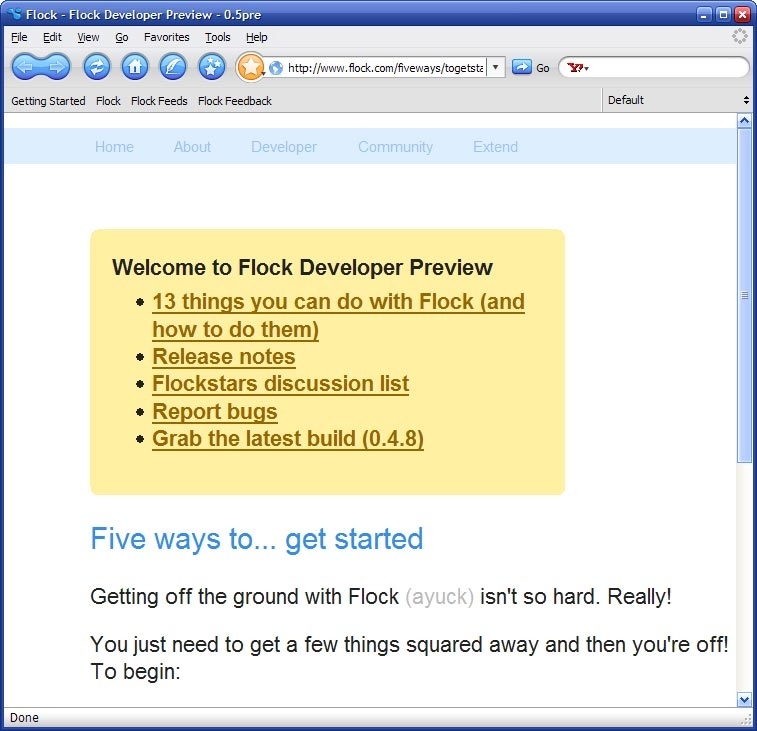Viewport: 757px width, 731px height.
Task: Click the scrollbar up arrow
Action: 744,121
